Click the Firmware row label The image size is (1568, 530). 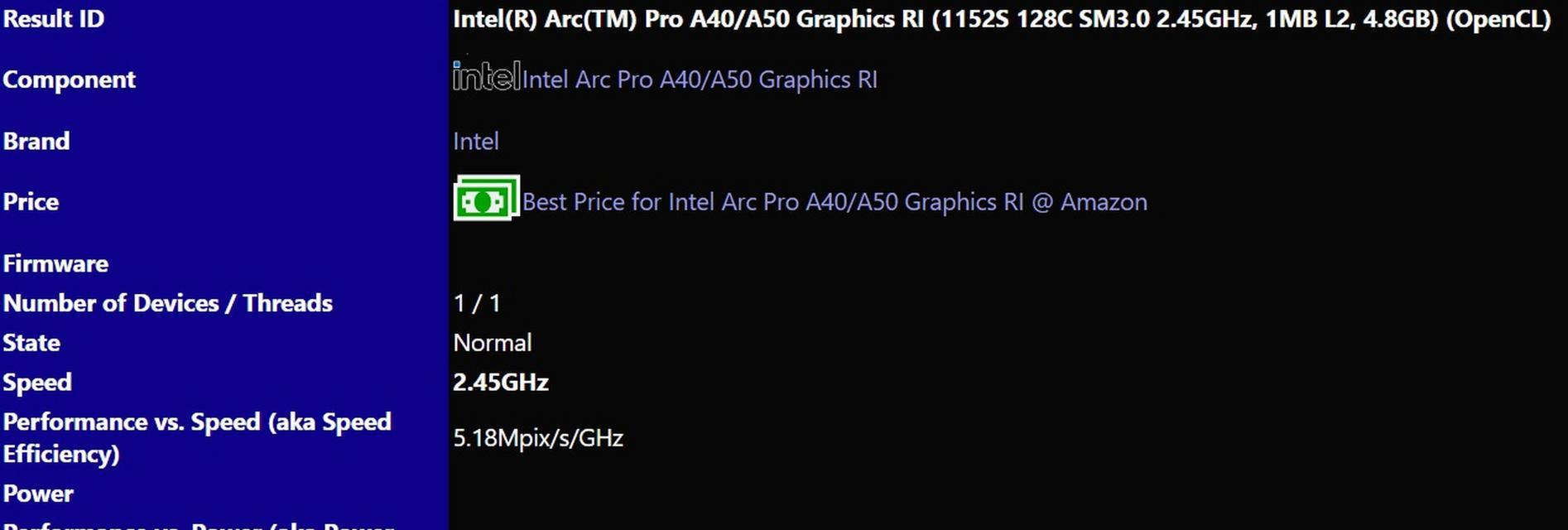coord(55,263)
